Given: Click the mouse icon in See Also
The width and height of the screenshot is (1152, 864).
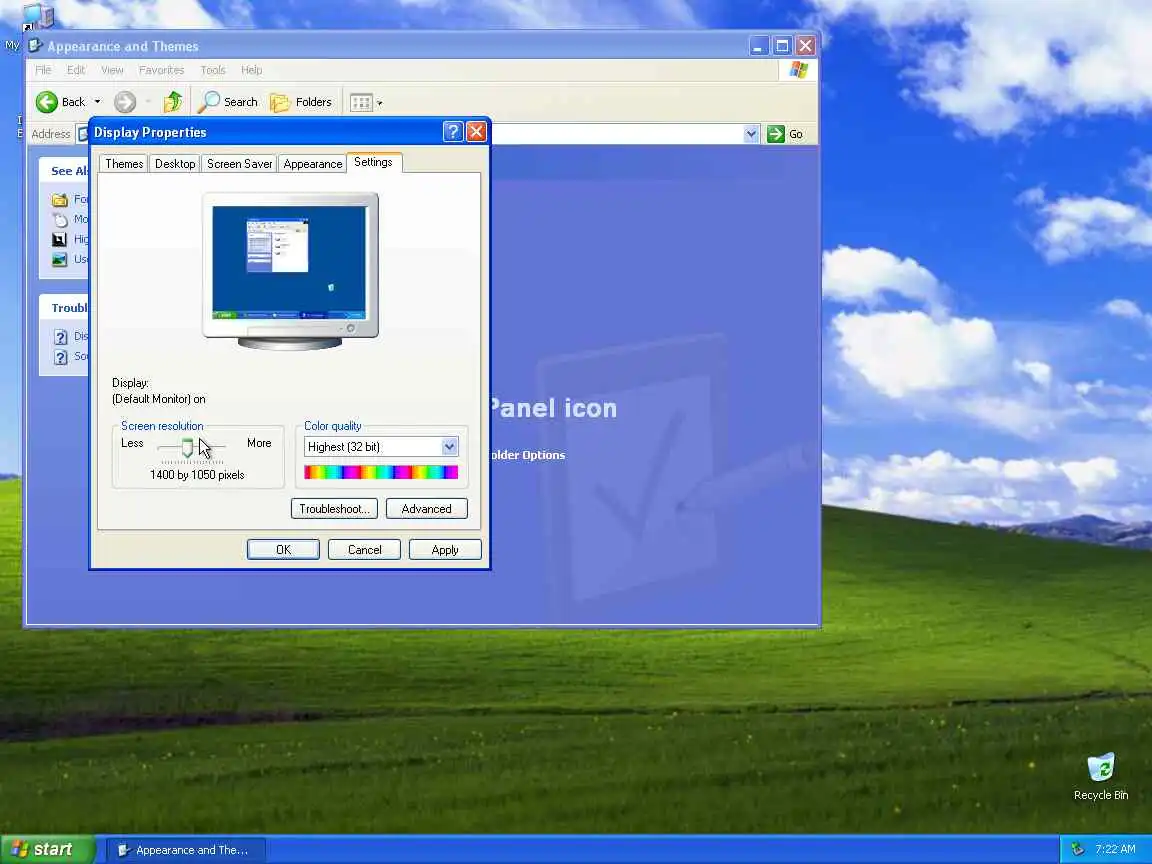Looking at the screenshot, I should 60,220.
